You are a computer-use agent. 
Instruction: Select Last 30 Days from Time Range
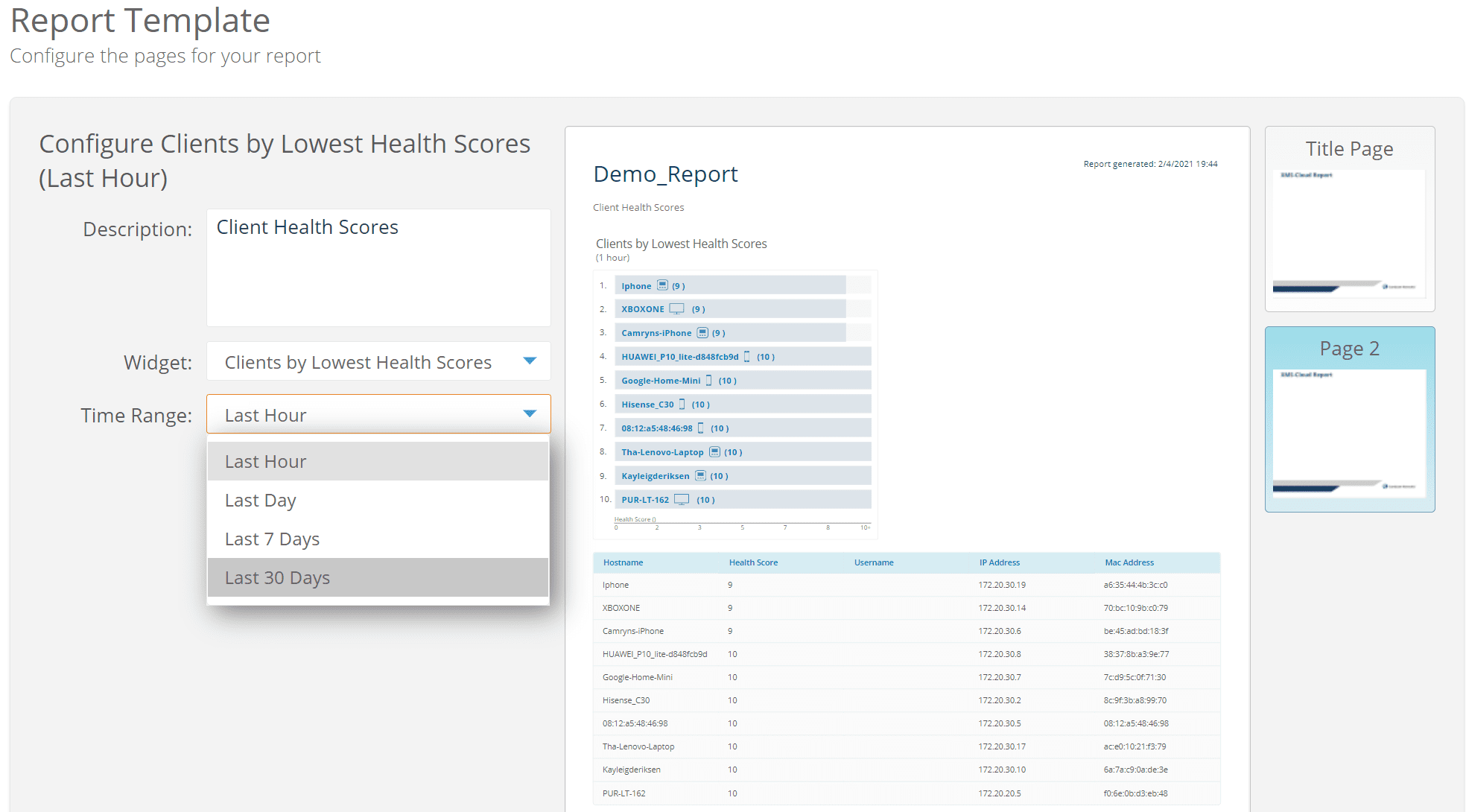tap(378, 577)
